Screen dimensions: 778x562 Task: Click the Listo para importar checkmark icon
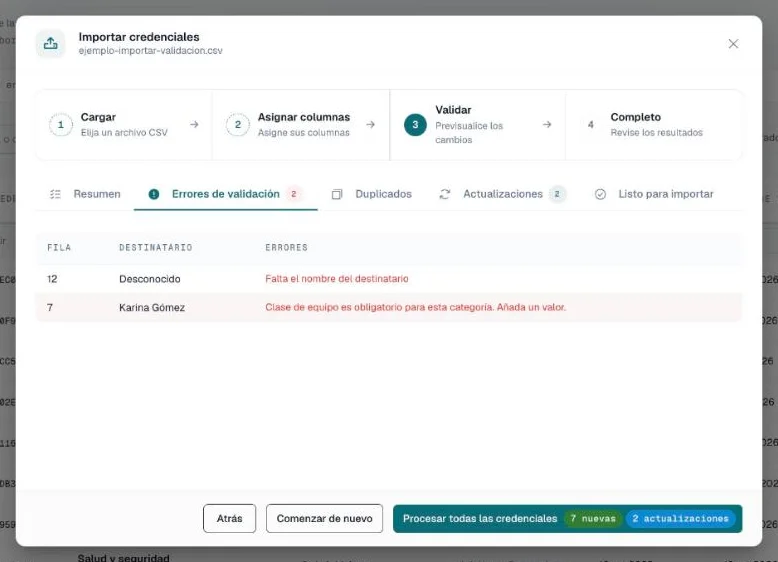coord(600,194)
